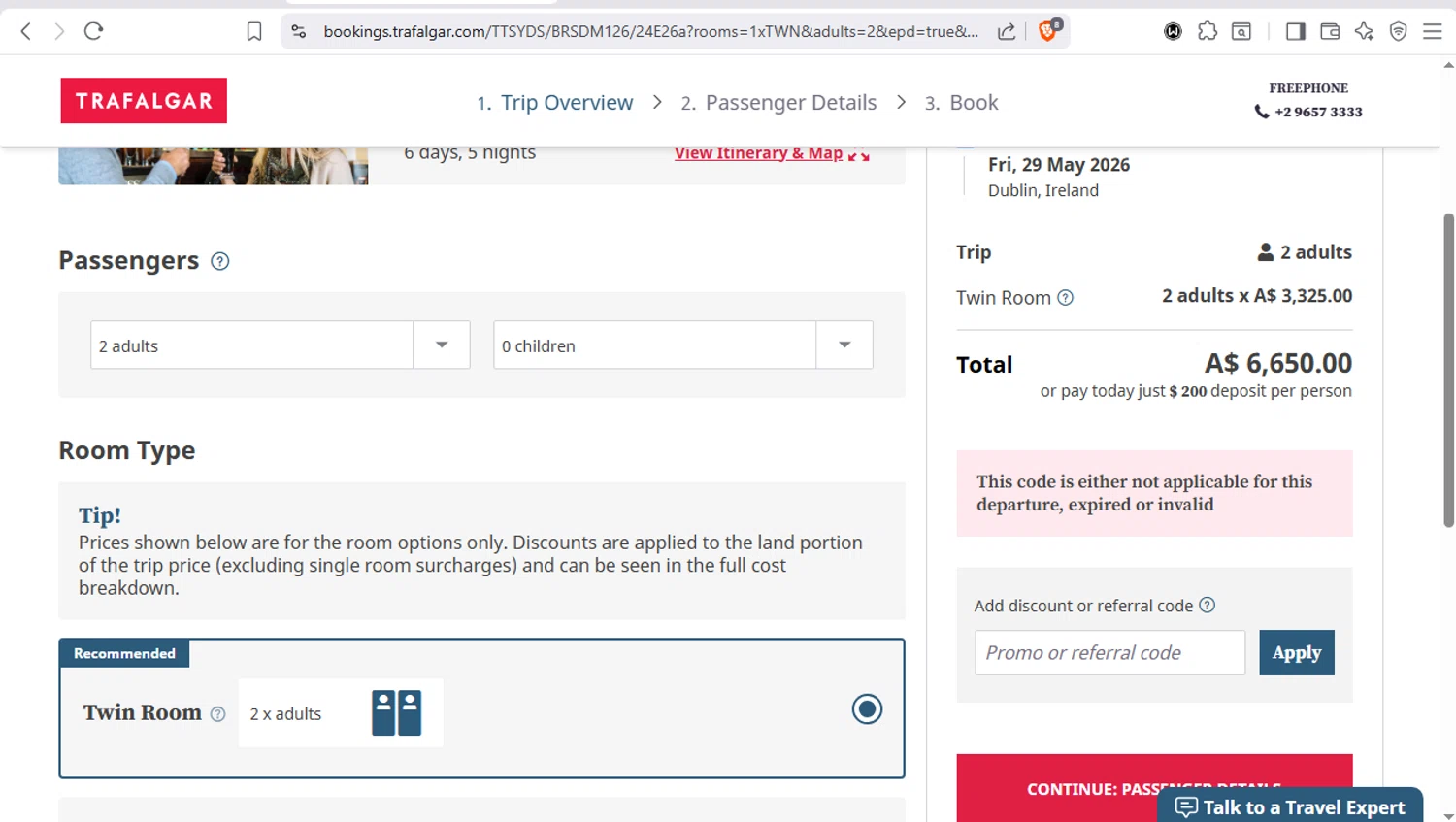Click 'Dublin, Ireland' text

pos(1043,190)
